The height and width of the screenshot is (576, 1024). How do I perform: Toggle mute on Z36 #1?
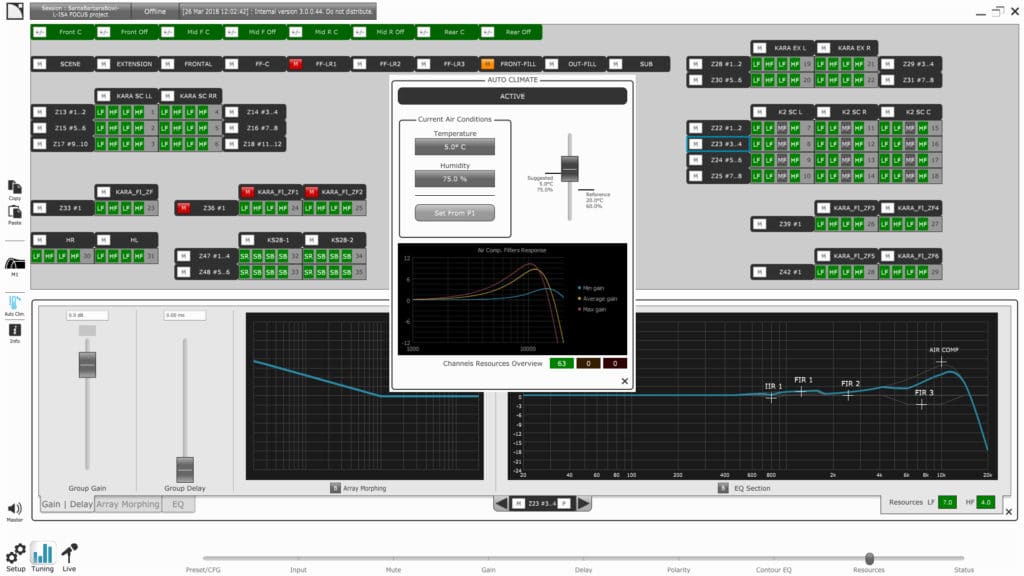pyautogui.click(x=183, y=208)
